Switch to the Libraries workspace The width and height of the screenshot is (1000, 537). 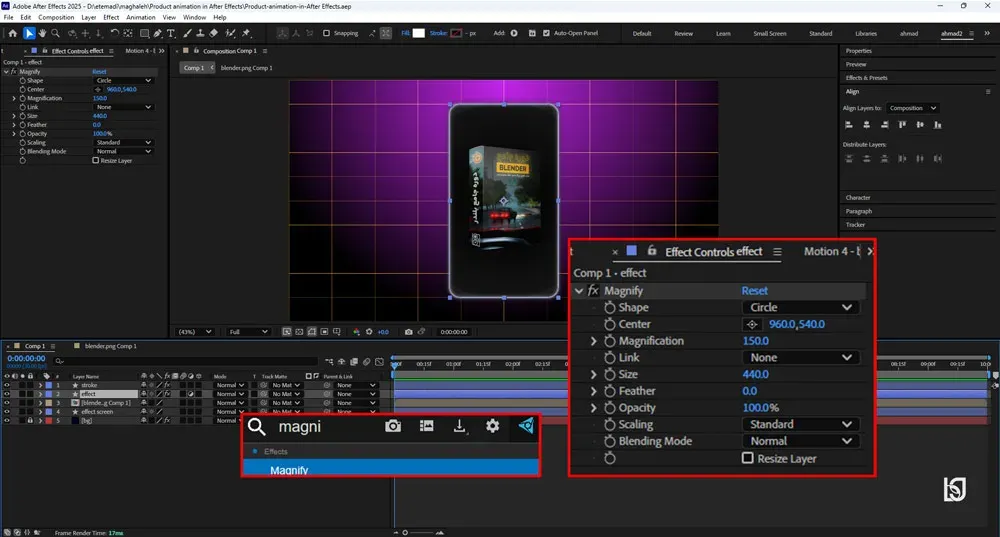[866, 33]
